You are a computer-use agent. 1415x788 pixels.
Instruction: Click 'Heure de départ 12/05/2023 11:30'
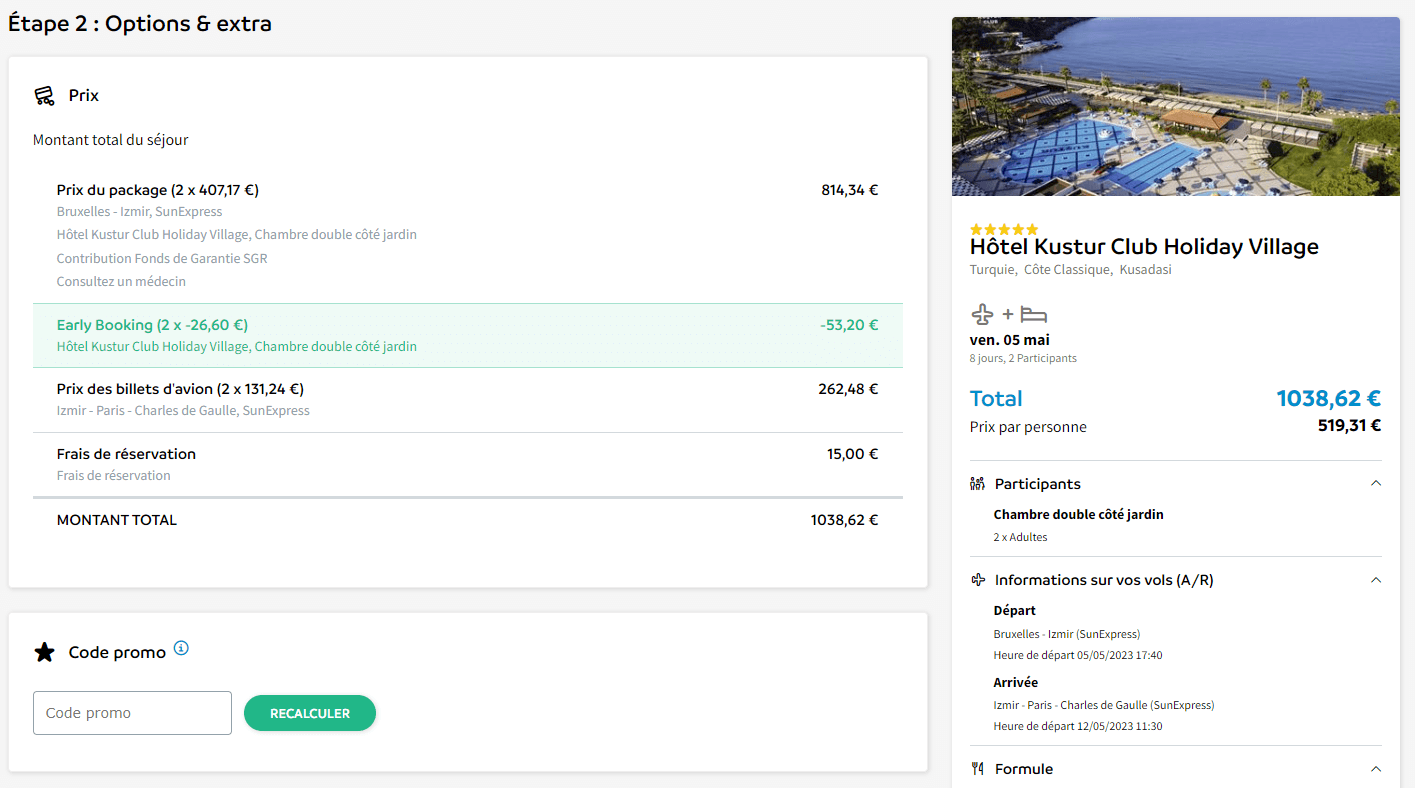click(1078, 727)
